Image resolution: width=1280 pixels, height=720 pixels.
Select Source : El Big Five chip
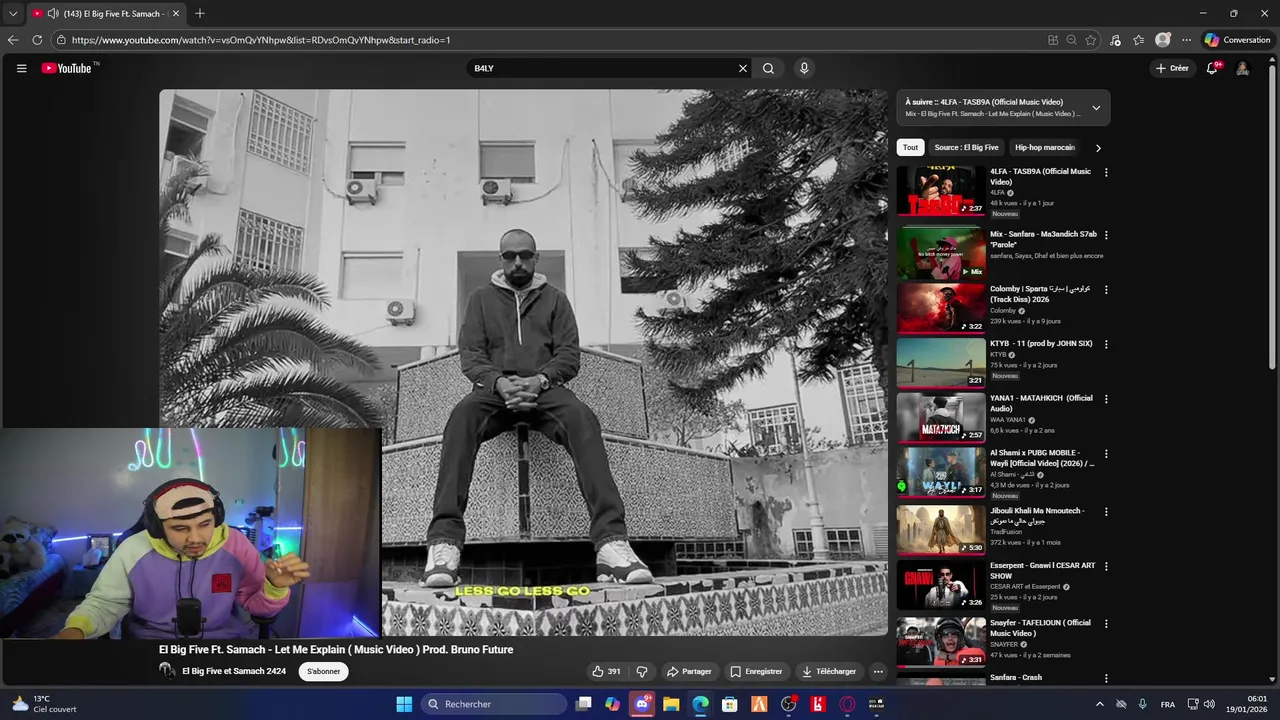[966, 147]
